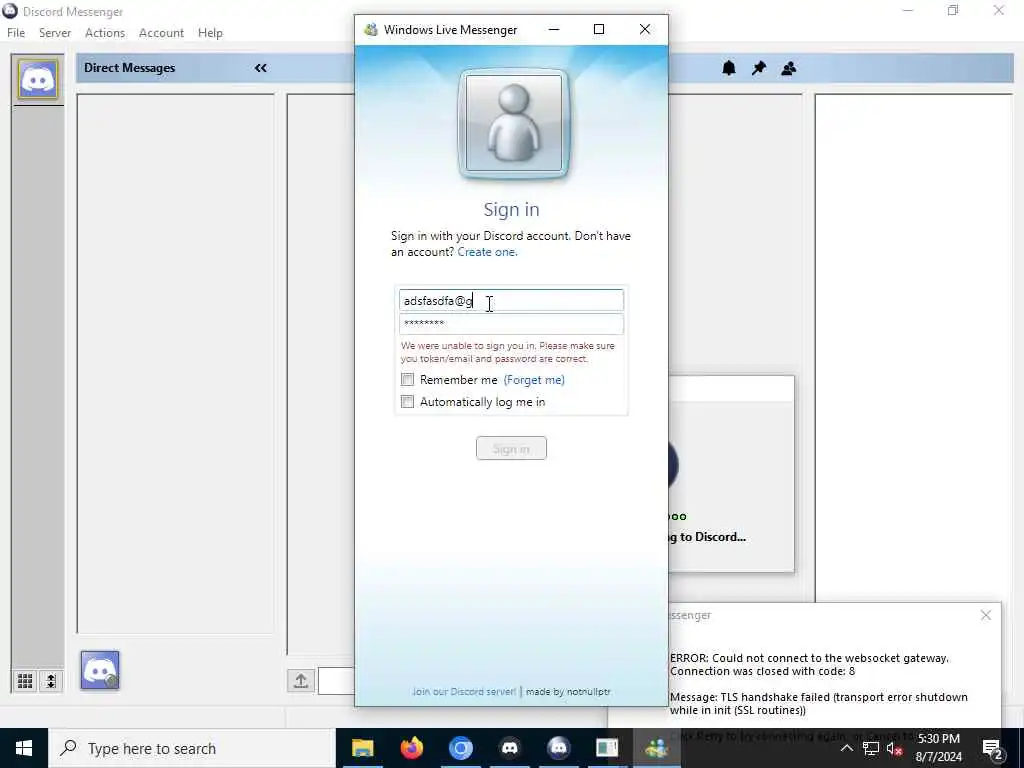This screenshot has width=1024, height=768.
Task: Tick the Remember me checkbox
Action: [x=408, y=379]
